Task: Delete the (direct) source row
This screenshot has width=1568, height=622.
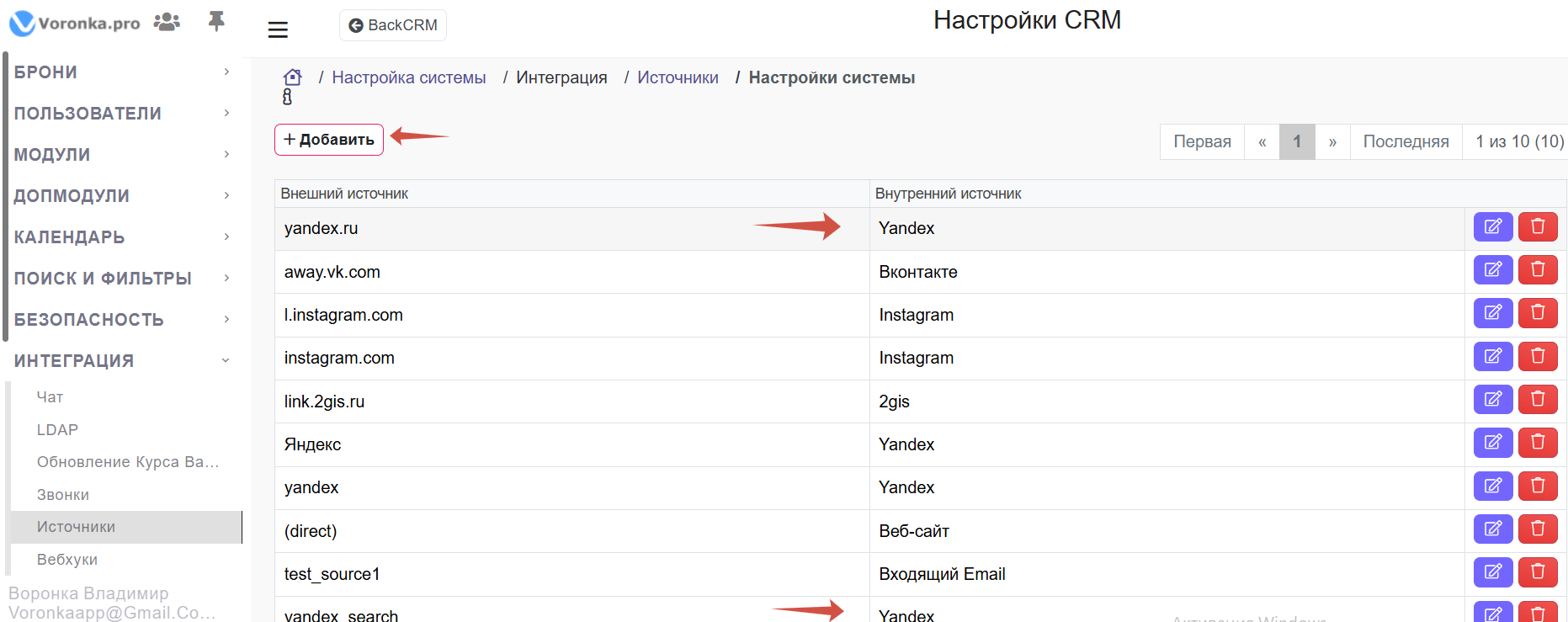Action: pos(1537,529)
